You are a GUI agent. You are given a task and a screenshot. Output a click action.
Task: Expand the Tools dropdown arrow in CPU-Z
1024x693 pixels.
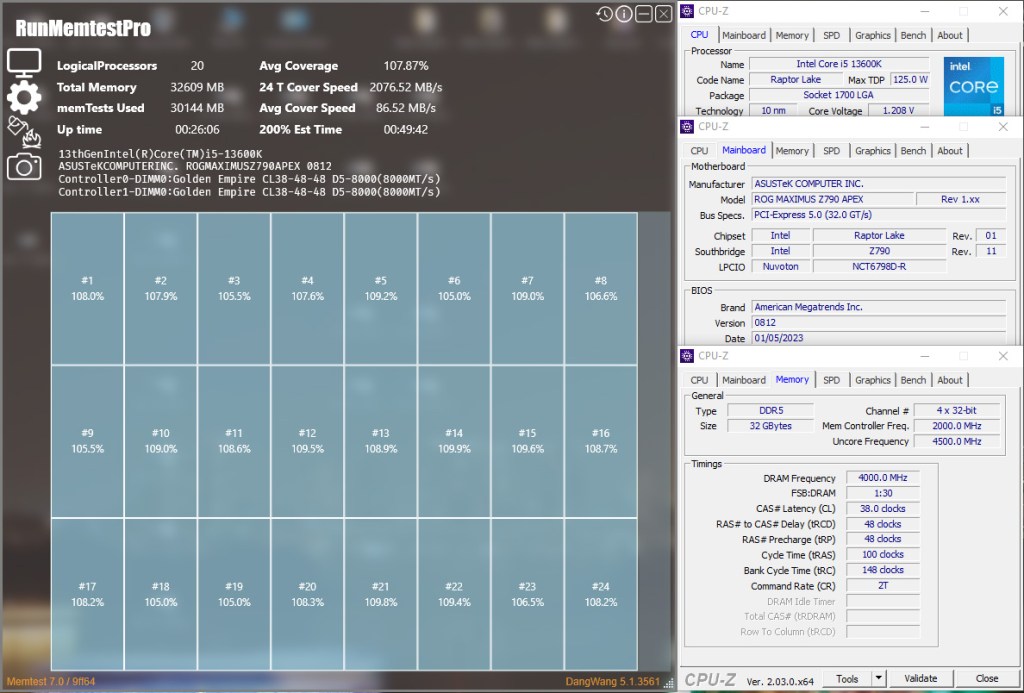878,678
